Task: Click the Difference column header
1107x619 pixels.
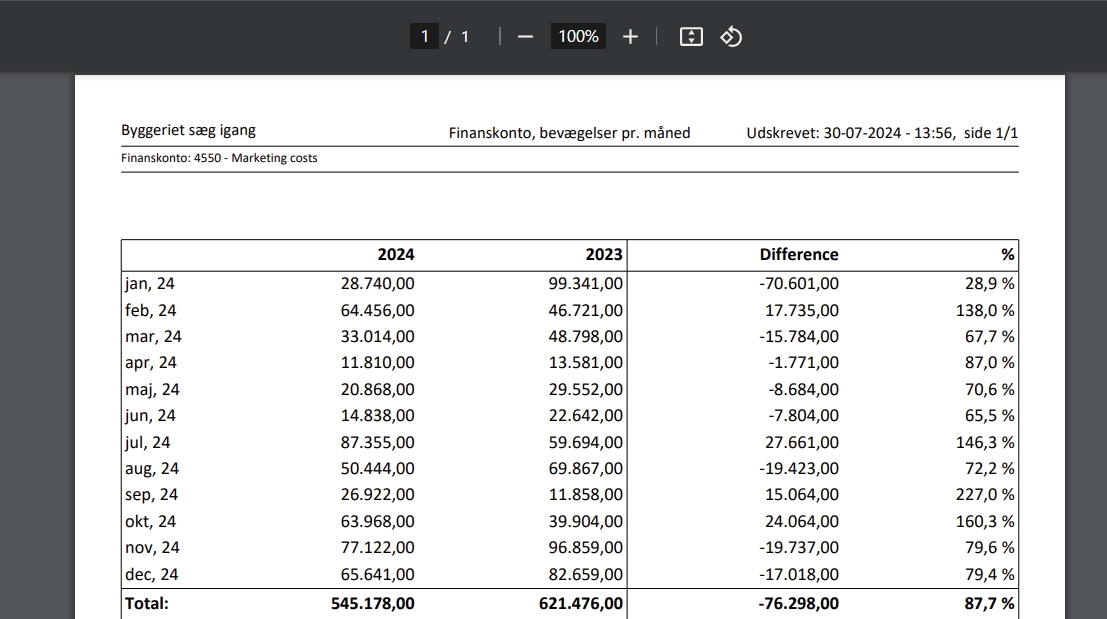Action: click(x=799, y=254)
